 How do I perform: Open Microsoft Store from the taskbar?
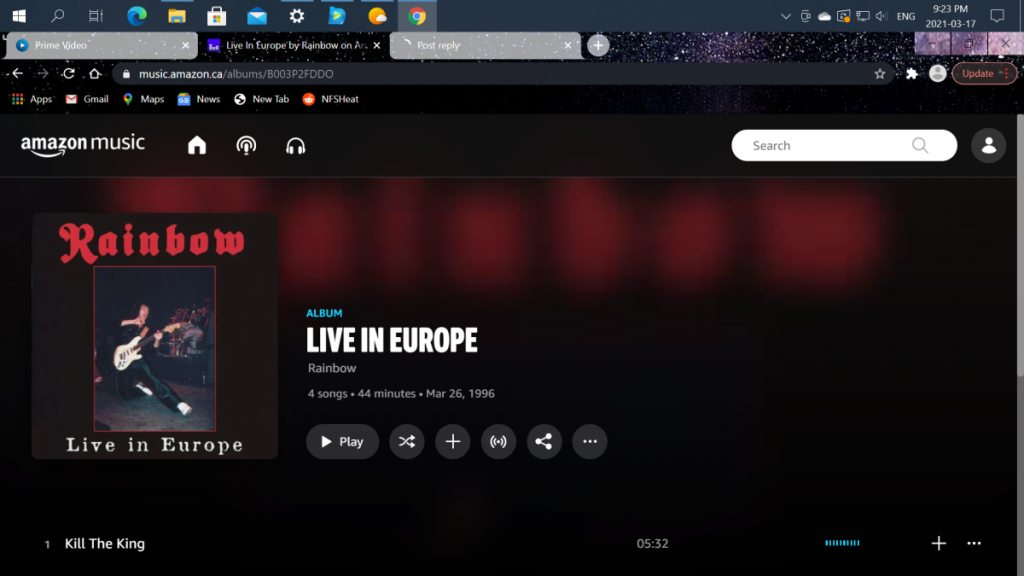coord(217,16)
